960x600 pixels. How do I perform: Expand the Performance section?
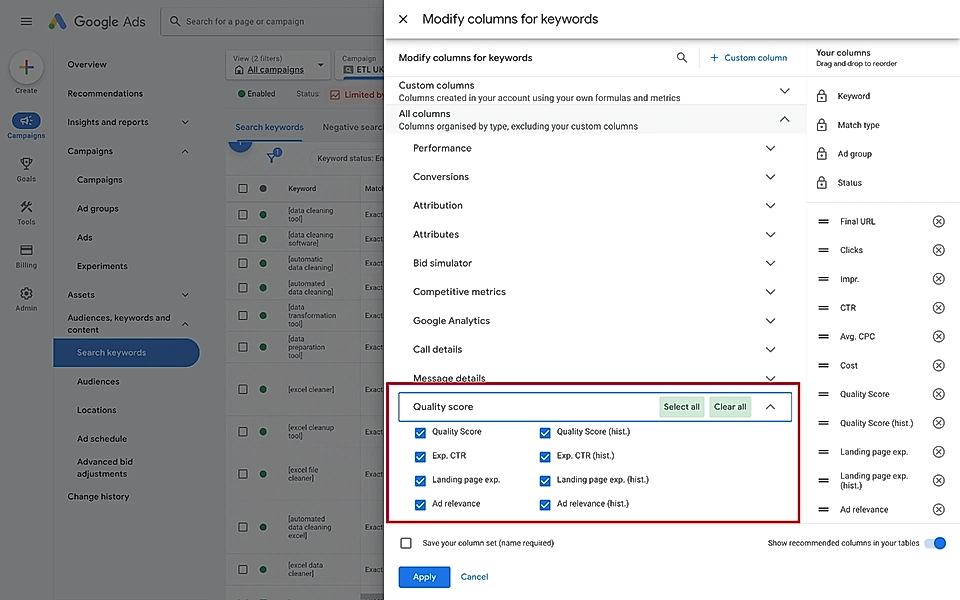pyautogui.click(x=770, y=147)
